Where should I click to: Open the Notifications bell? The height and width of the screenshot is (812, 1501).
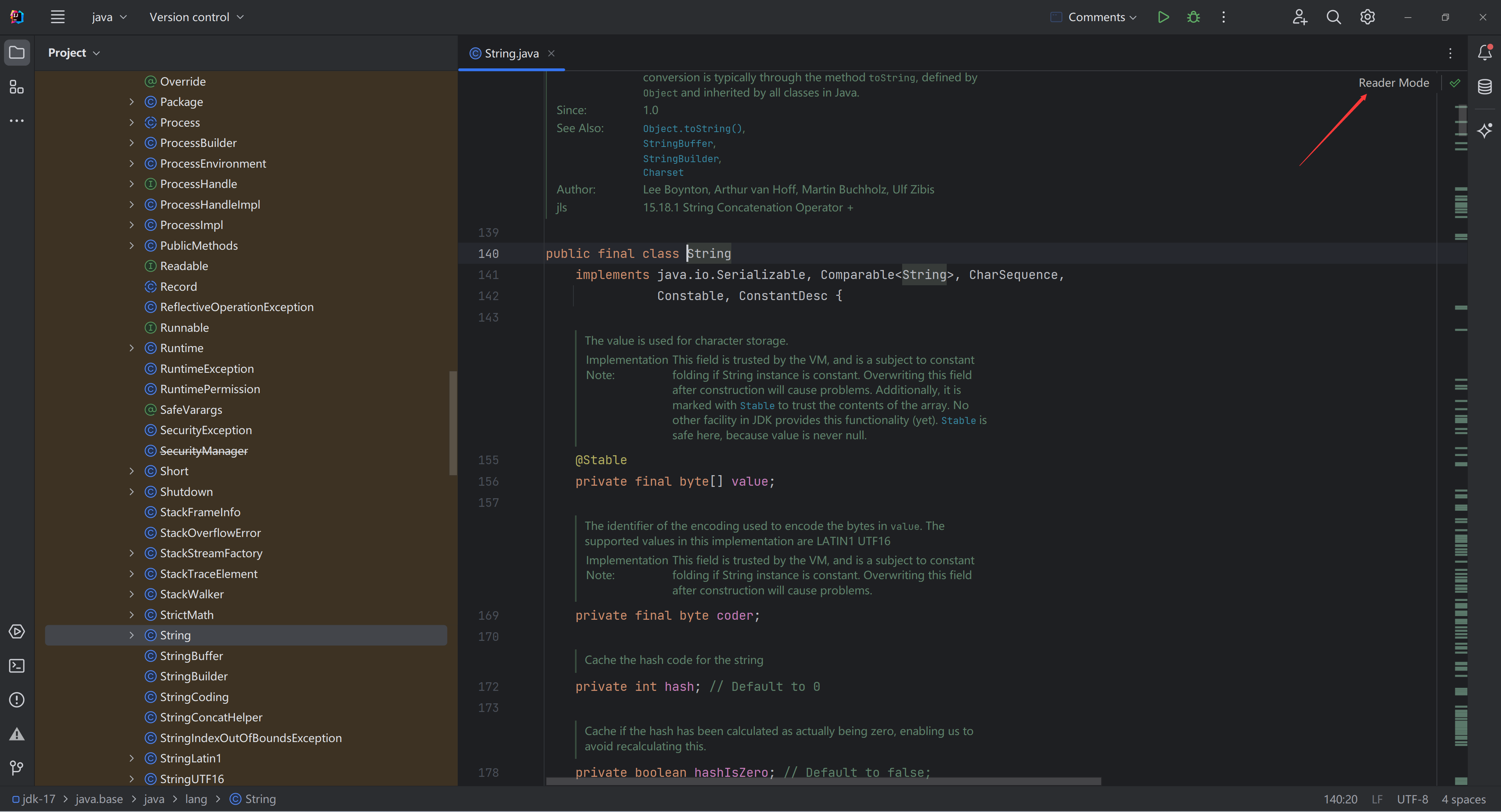point(1485,52)
